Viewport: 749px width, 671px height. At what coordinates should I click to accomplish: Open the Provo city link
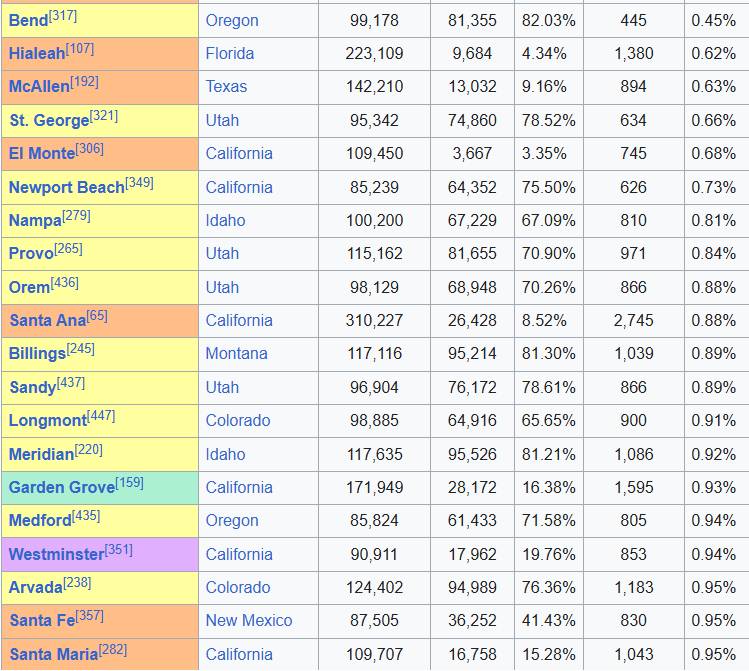pyautogui.click(x=31, y=253)
